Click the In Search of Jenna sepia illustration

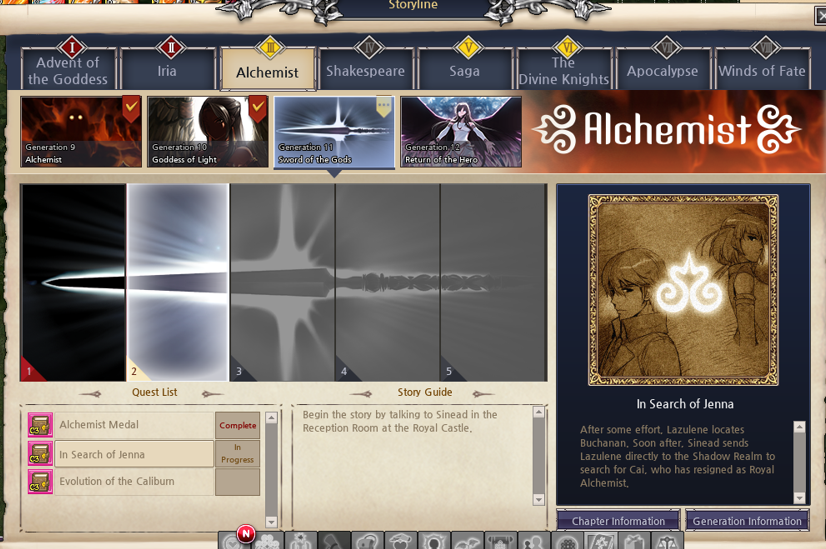(683, 290)
